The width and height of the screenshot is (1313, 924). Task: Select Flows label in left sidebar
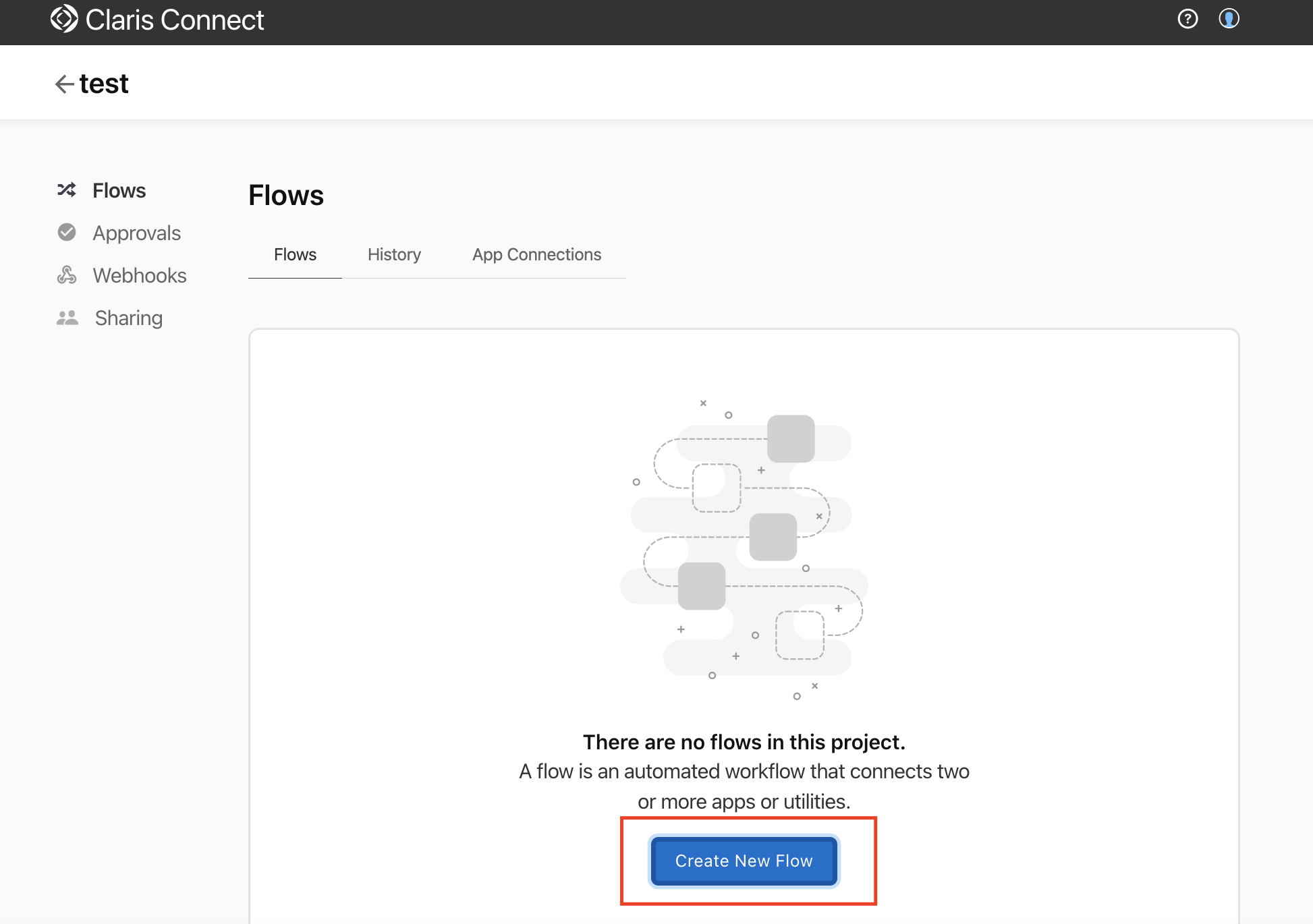click(x=119, y=190)
